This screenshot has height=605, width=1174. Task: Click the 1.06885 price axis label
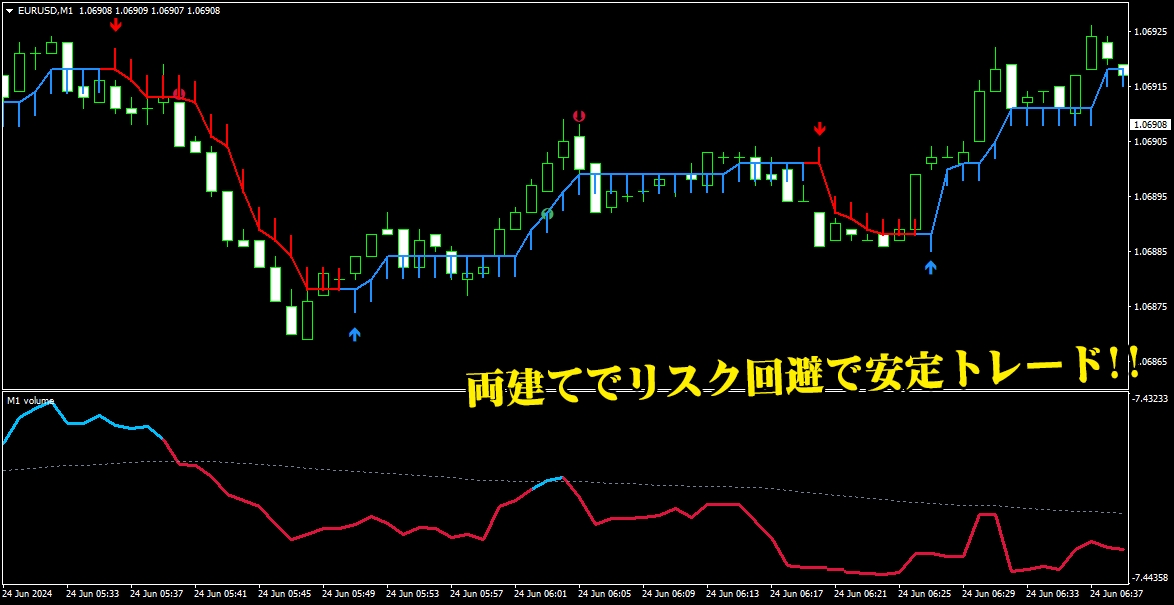(1151, 252)
